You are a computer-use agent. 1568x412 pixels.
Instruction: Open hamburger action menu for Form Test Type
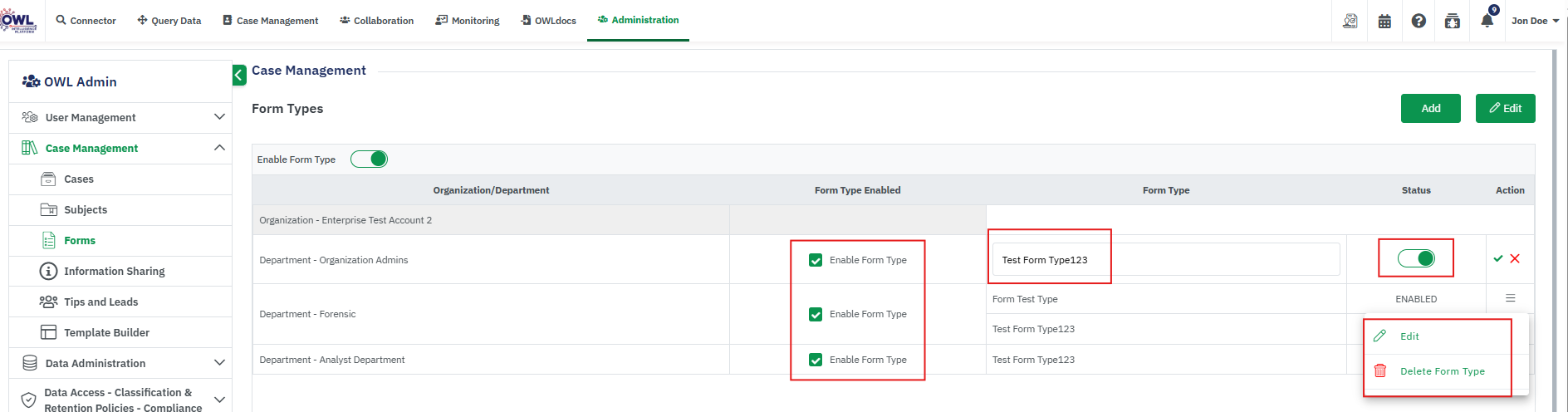point(1510,298)
